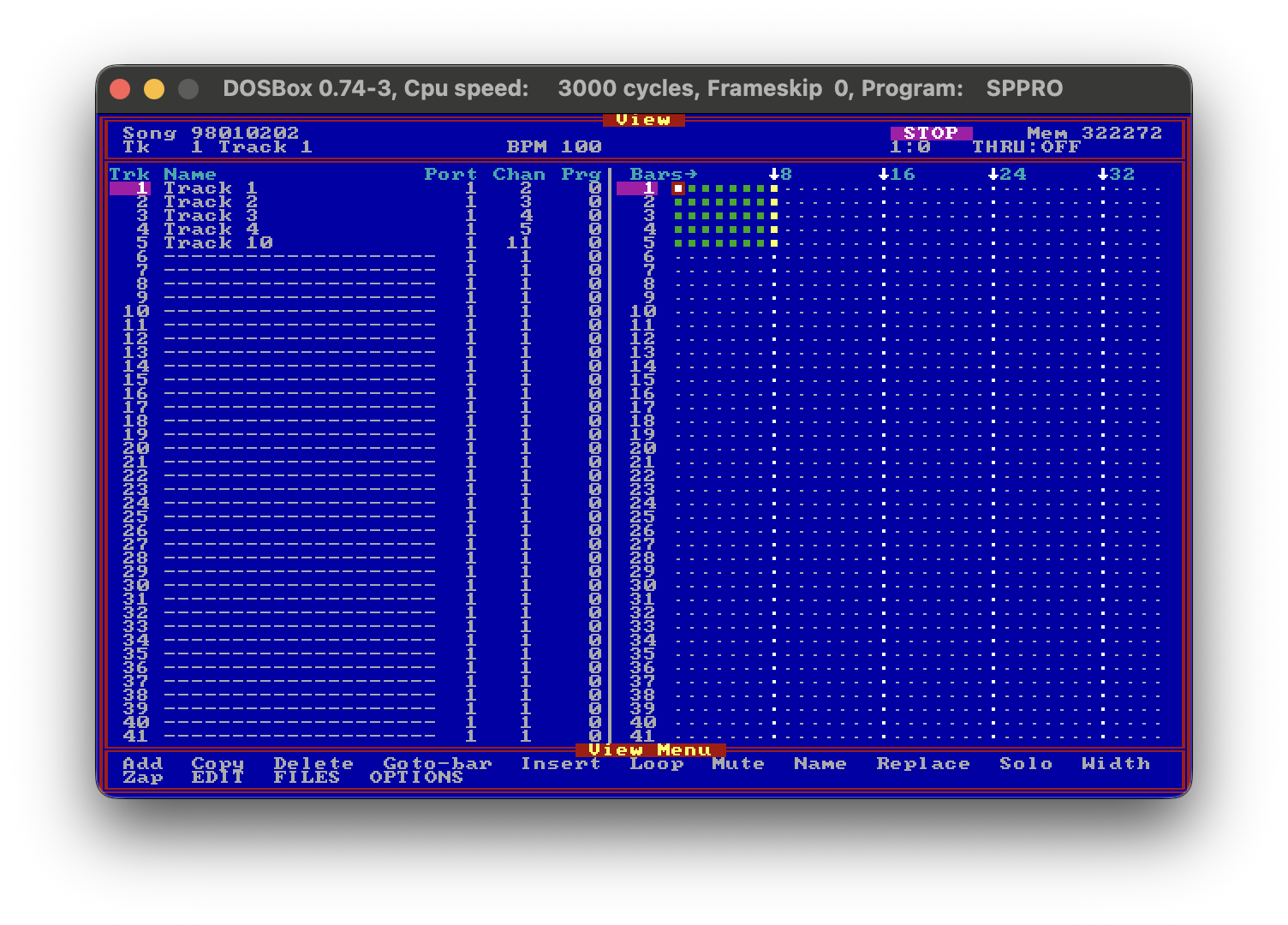This screenshot has width=1288, height=925.
Task: Open the OPTIONS submenu
Action: [x=416, y=777]
